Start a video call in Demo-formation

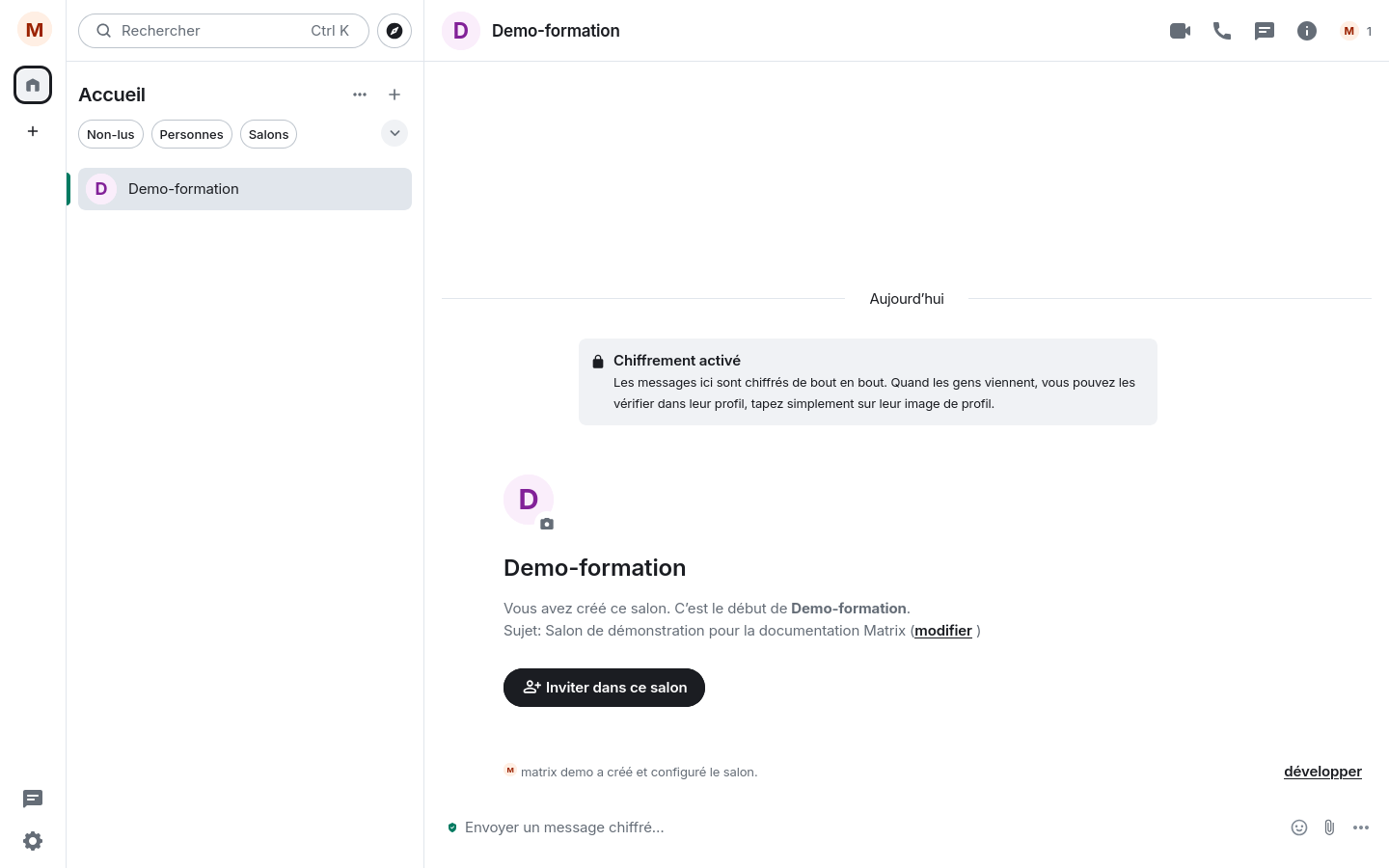coord(1180,31)
